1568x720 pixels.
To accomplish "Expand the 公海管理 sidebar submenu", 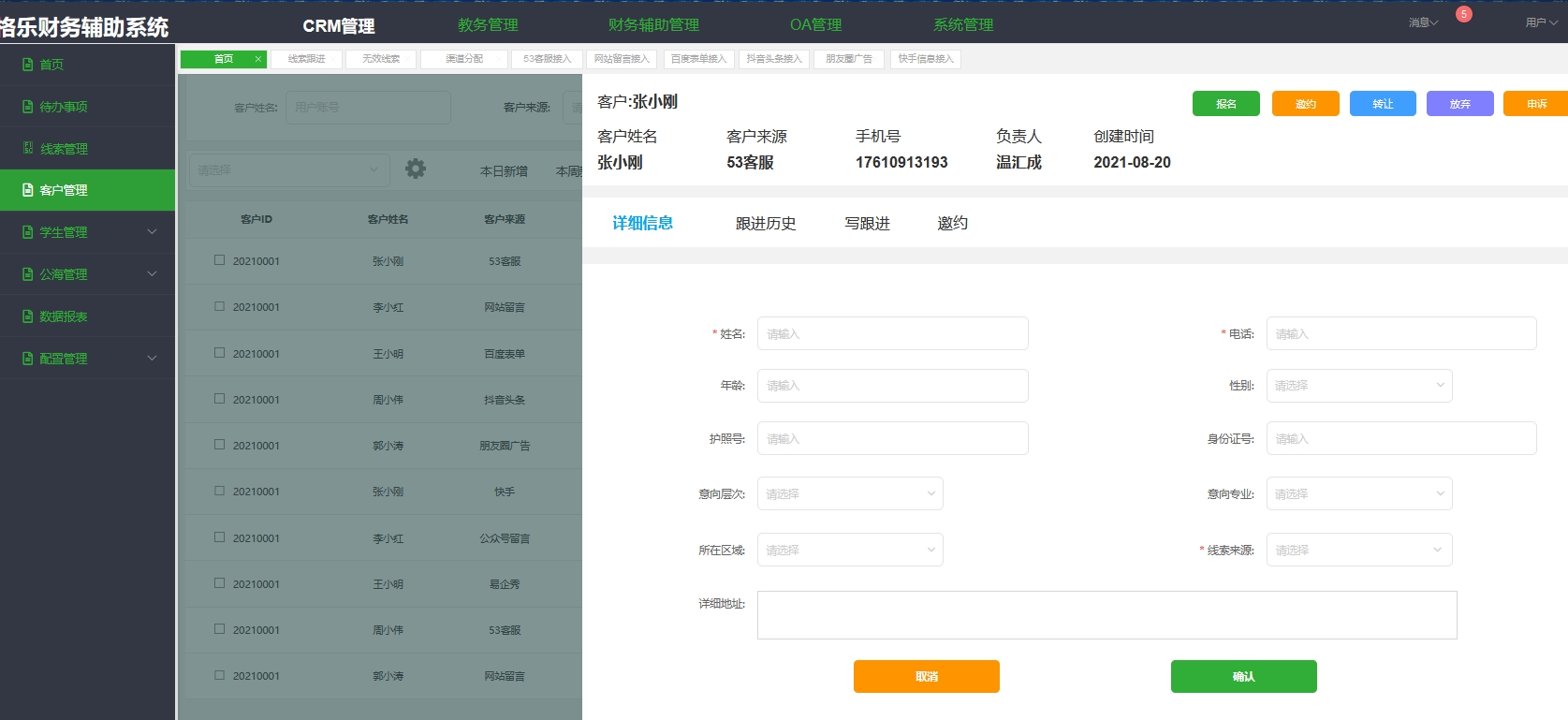I will pos(152,274).
